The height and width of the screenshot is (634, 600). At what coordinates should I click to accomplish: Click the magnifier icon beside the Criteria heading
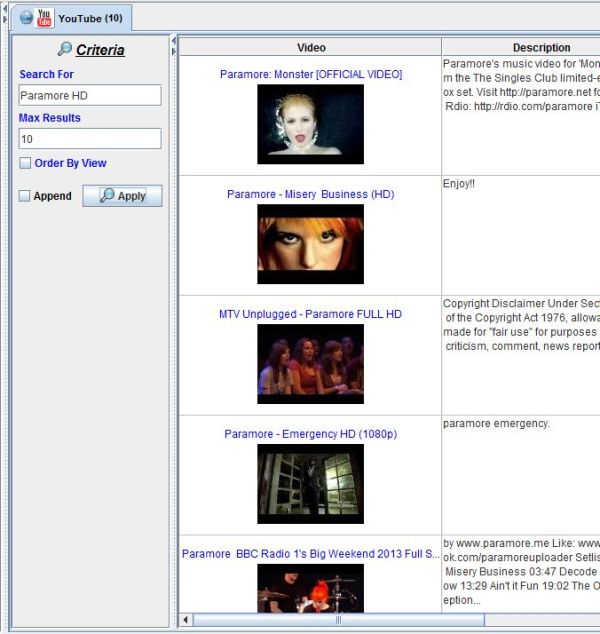point(65,49)
